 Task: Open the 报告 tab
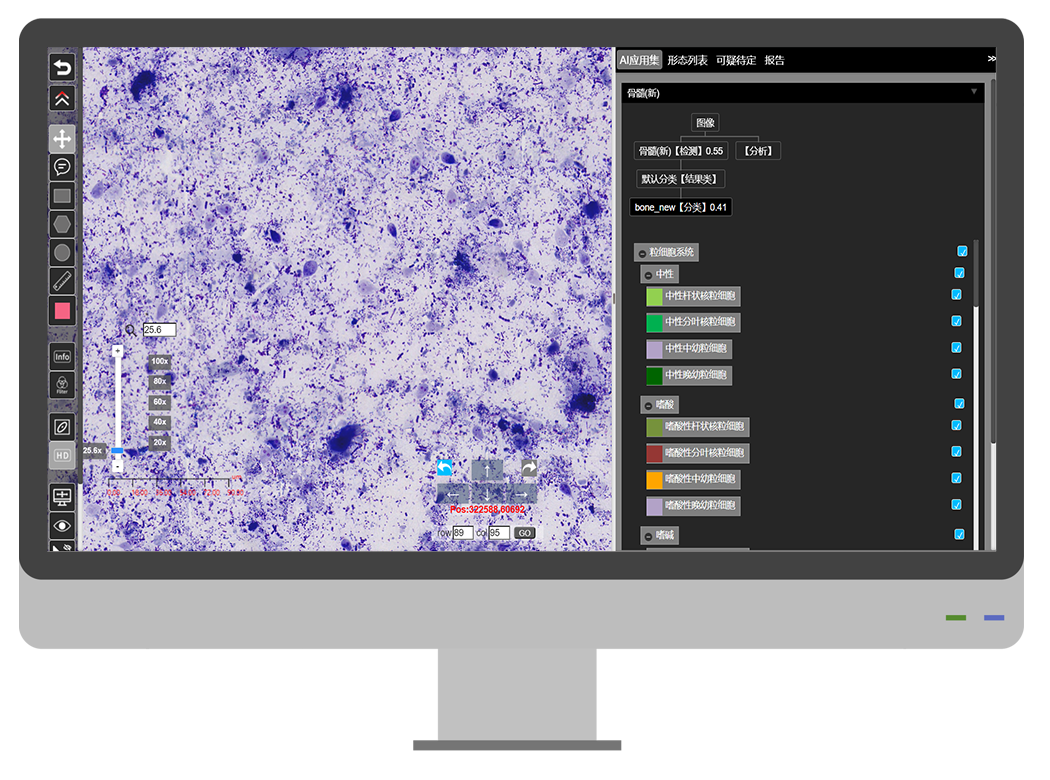click(x=774, y=60)
